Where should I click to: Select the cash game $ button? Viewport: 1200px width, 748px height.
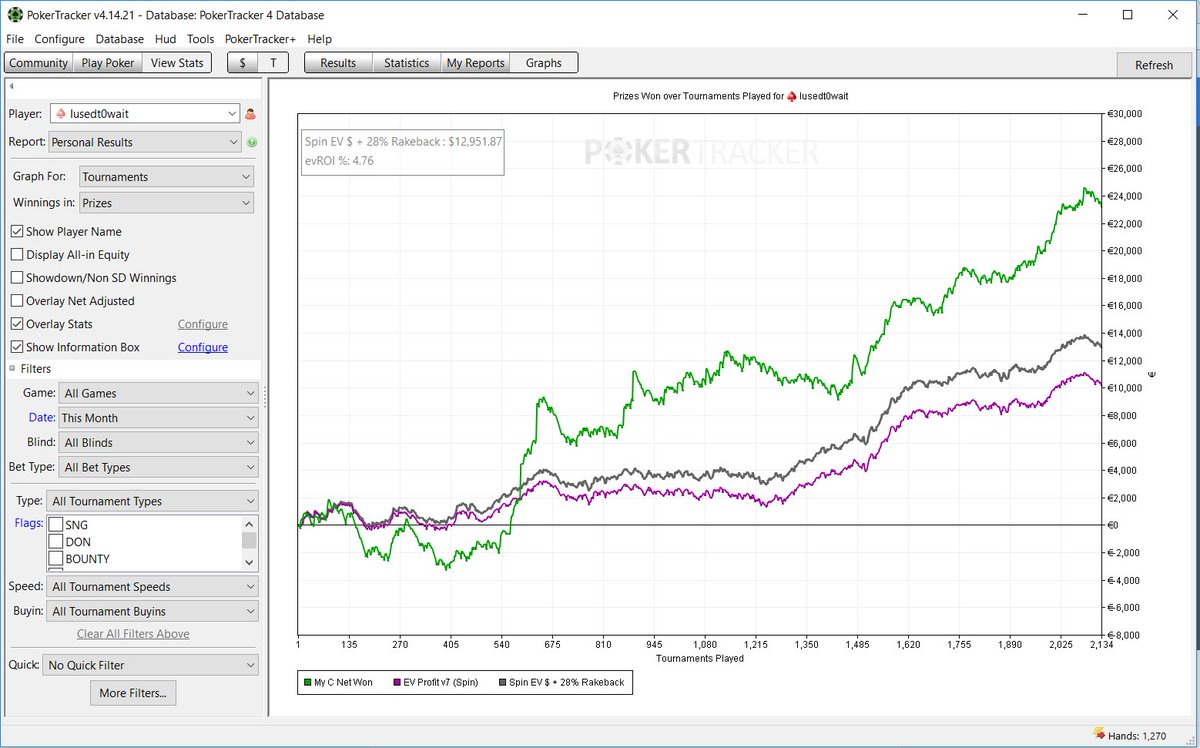242,63
